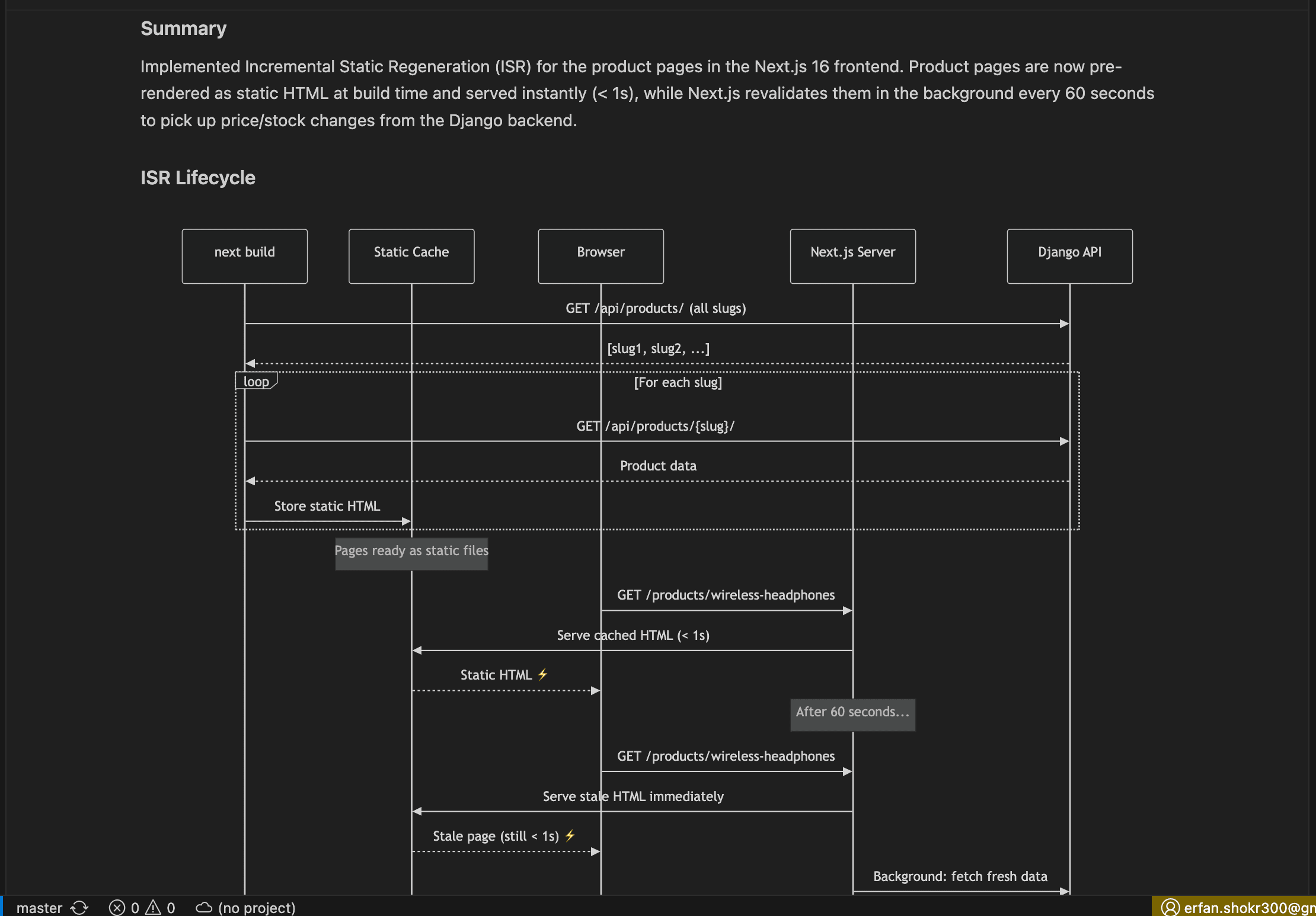Click the '[slug1, slug2, ...]' response label

pos(658,348)
